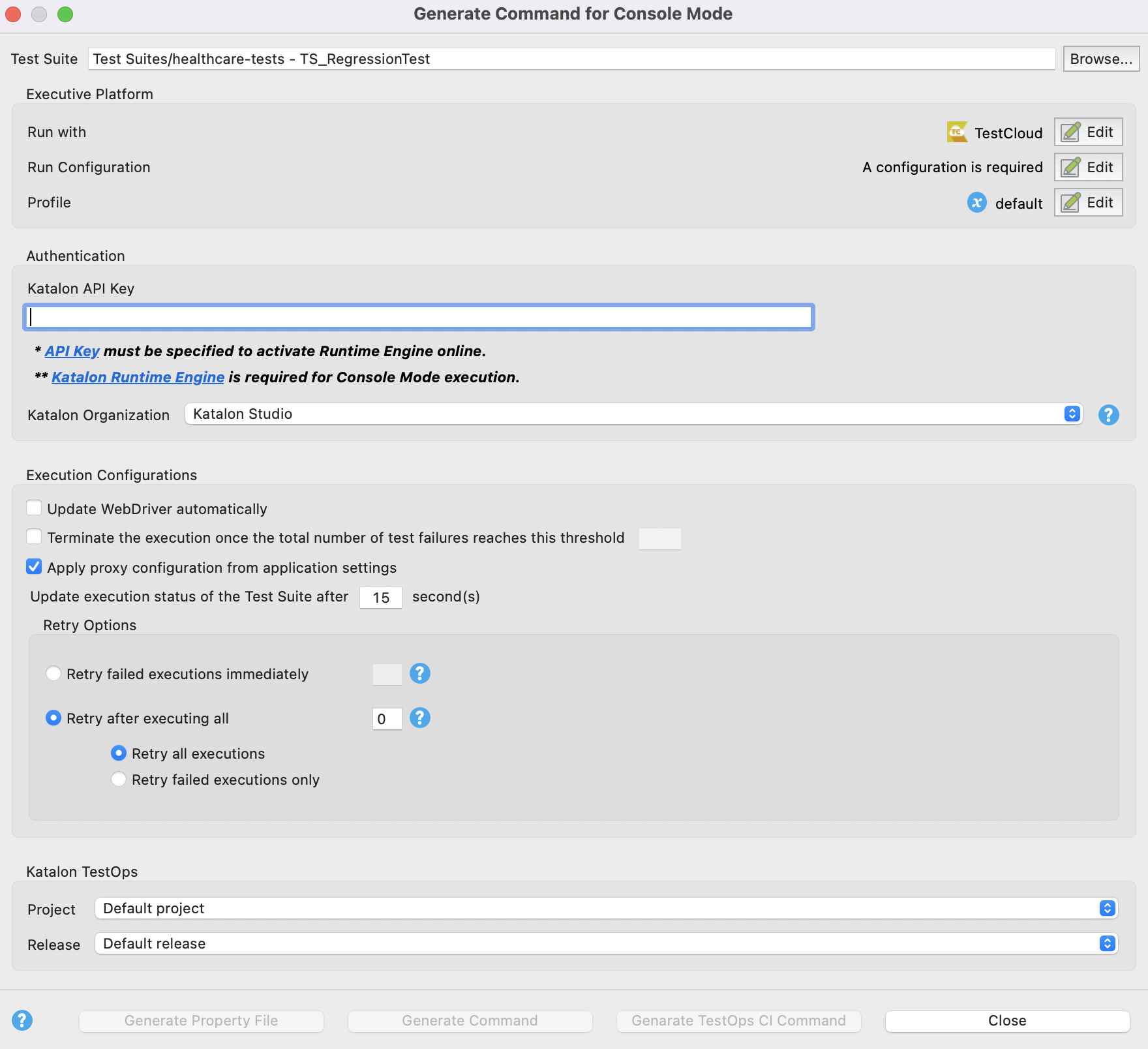1148x1049 pixels.
Task: Edit the Run with platform
Action: 1088,132
